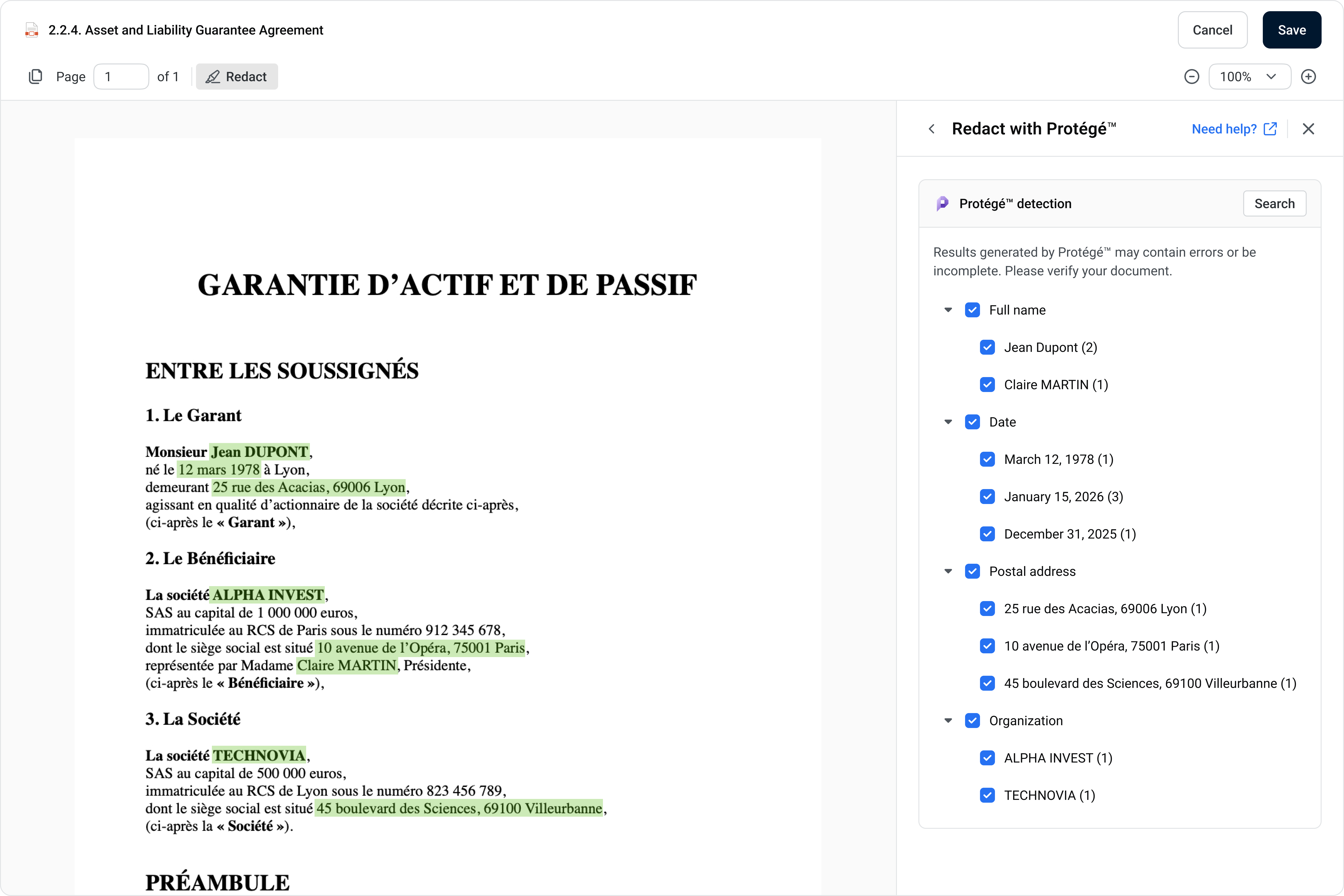
Task: Collapse the Full name group
Action: coord(948,310)
